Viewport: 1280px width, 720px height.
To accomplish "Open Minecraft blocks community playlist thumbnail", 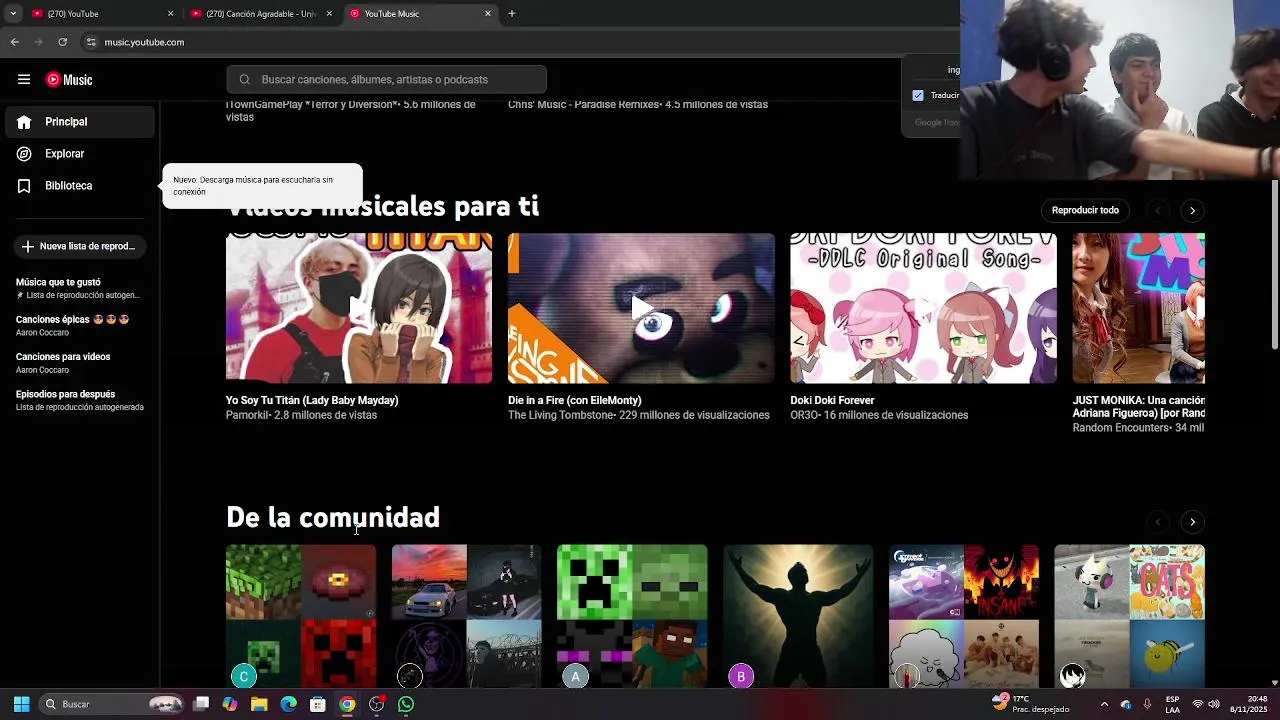I will (301, 616).
